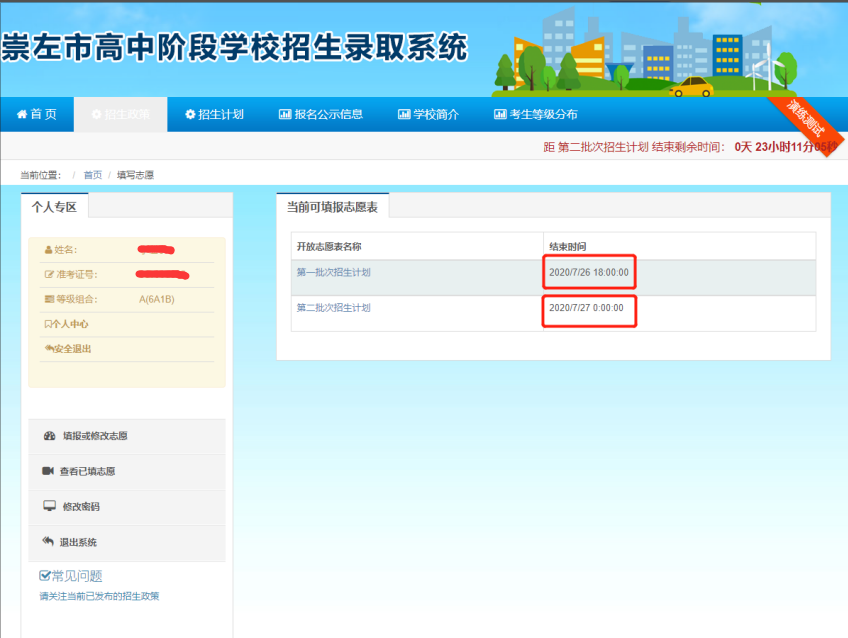Click the chart icon beside 报名公示信息
The height and width of the screenshot is (638, 848).
(x=285, y=115)
